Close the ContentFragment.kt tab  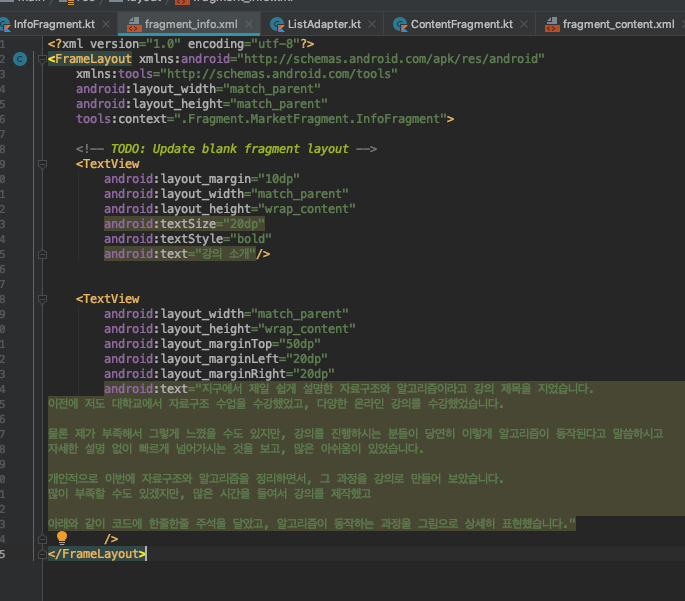(x=524, y=24)
